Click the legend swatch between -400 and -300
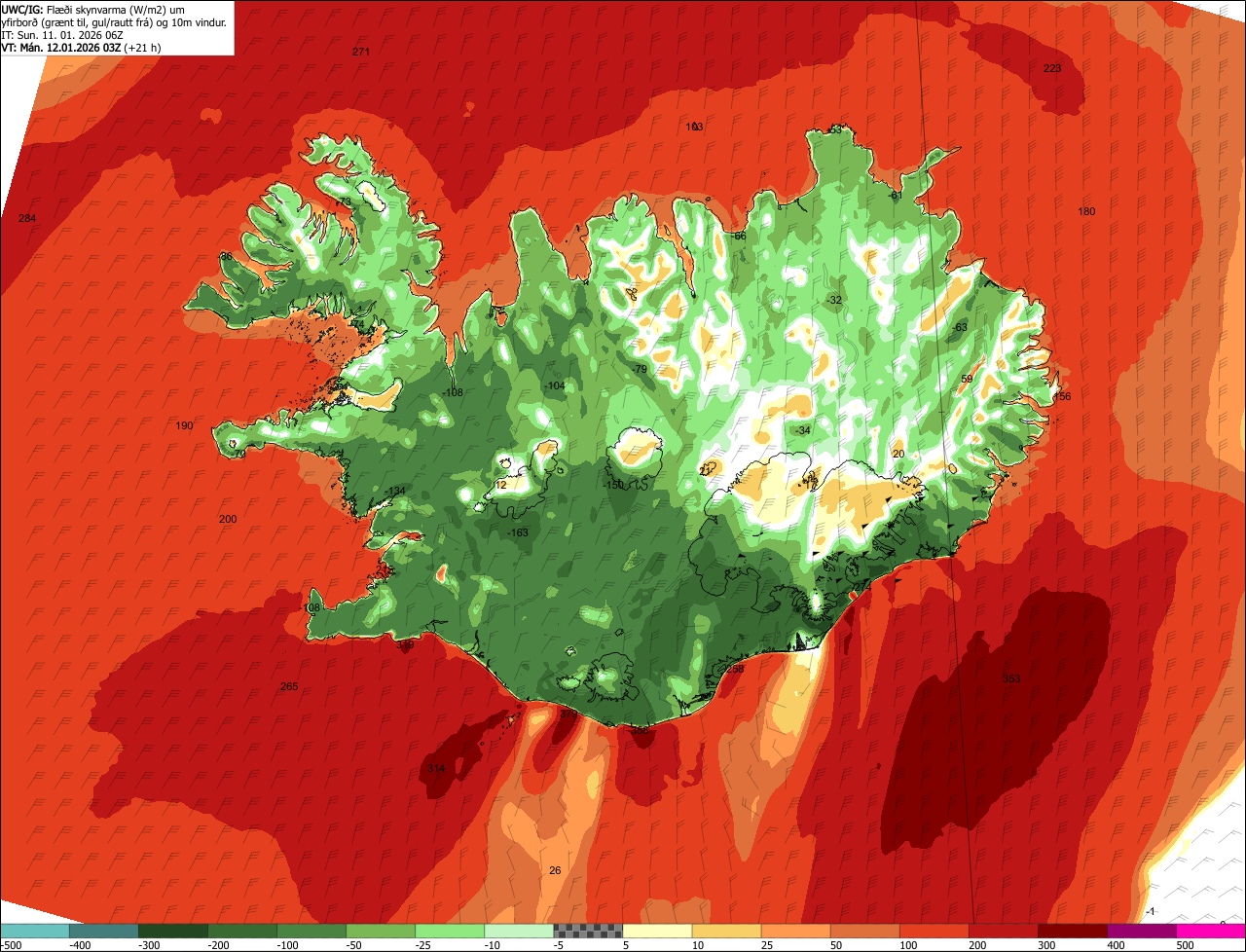The image size is (1246, 952). [x=103, y=931]
